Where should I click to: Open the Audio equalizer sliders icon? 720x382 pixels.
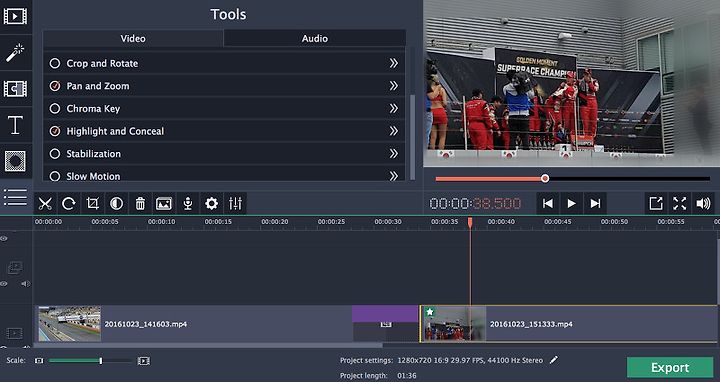click(235, 203)
